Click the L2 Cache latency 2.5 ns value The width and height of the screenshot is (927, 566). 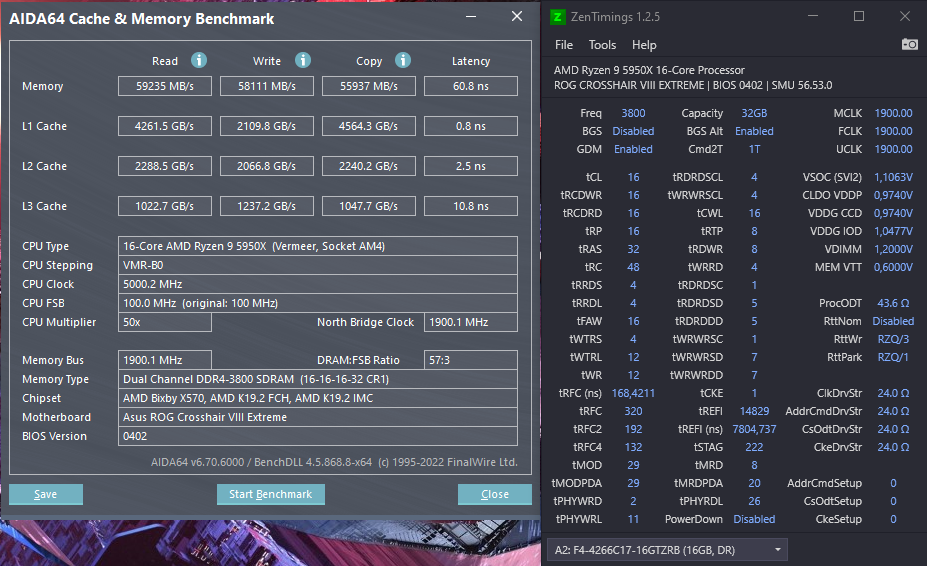click(471, 166)
